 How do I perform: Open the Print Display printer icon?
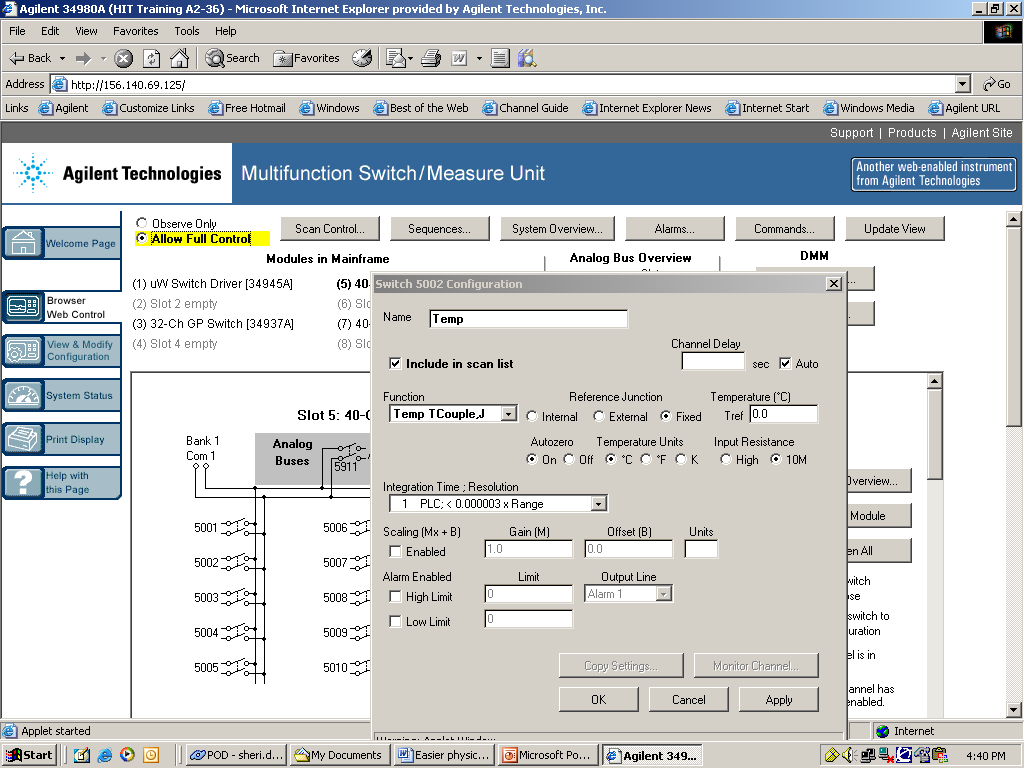coord(24,439)
